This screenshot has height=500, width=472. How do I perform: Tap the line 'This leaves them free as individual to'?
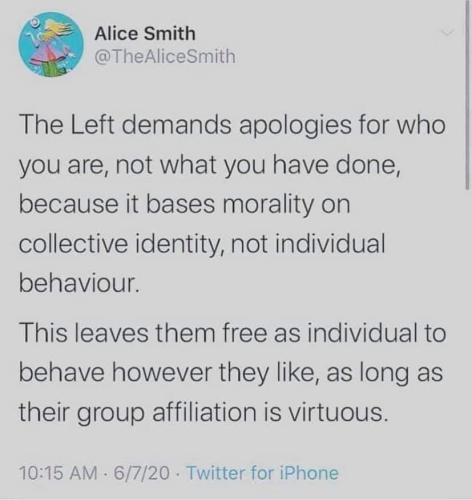[x=232, y=333]
